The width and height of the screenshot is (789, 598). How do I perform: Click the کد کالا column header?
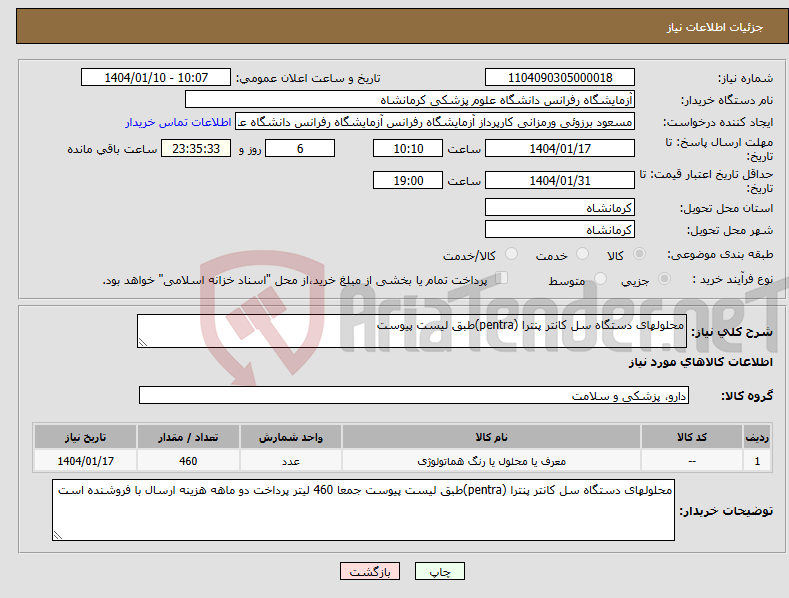coord(692,437)
